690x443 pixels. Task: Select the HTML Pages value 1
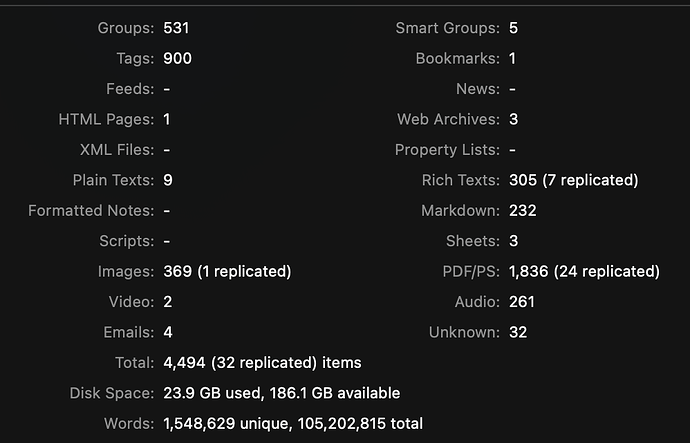167,119
